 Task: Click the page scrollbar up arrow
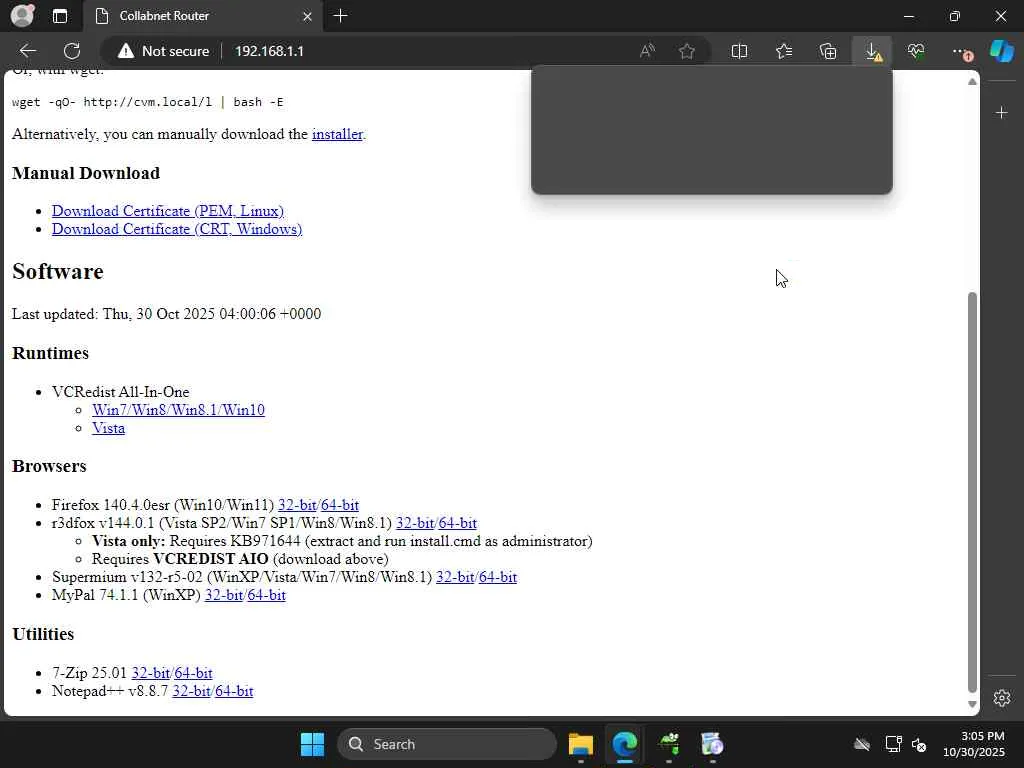972,82
